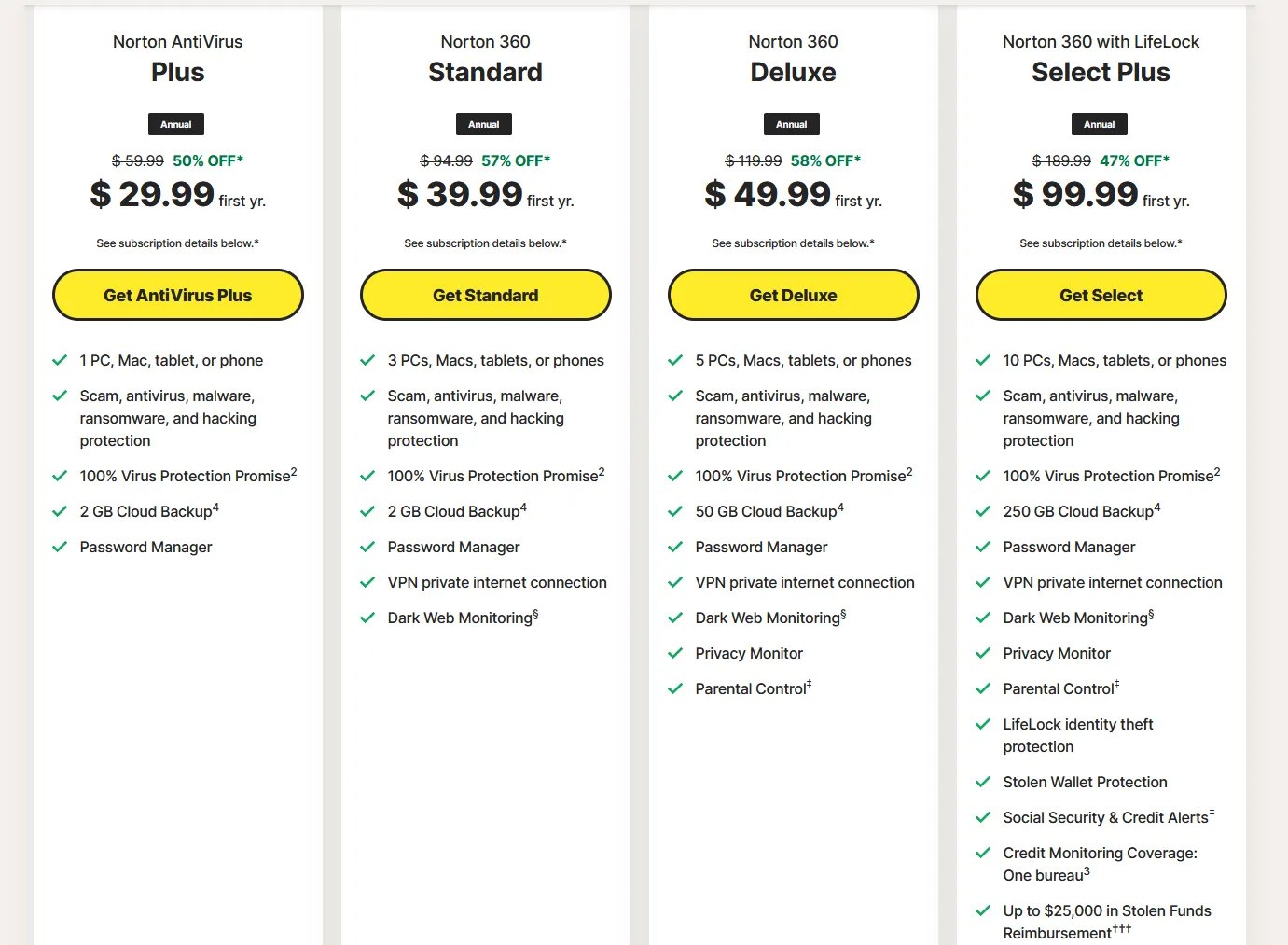
Task: Click the 47% OFF label on Select Plus
Action: [x=1134, y=160]
